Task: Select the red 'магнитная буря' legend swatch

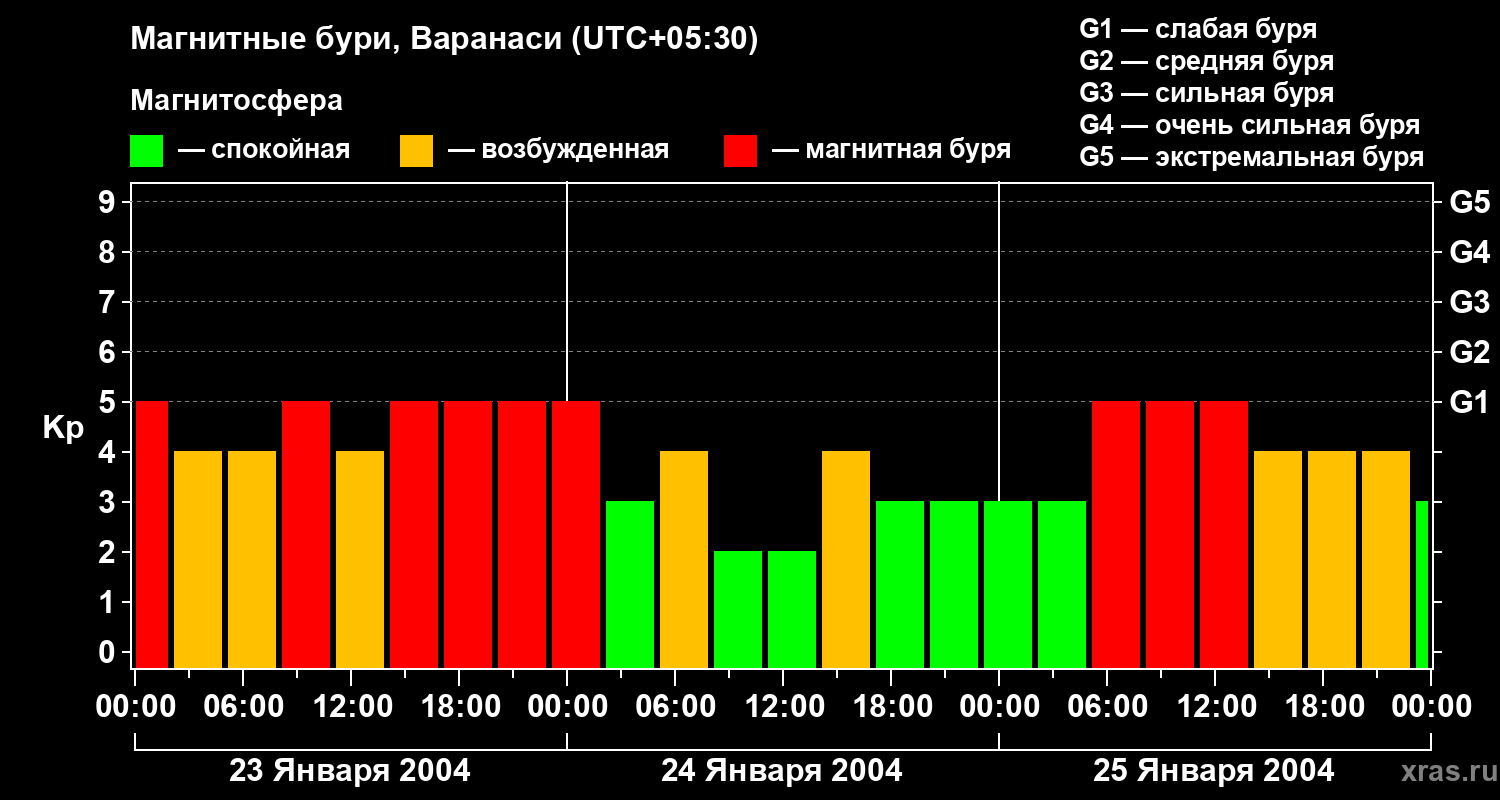Action: (740, 151)
